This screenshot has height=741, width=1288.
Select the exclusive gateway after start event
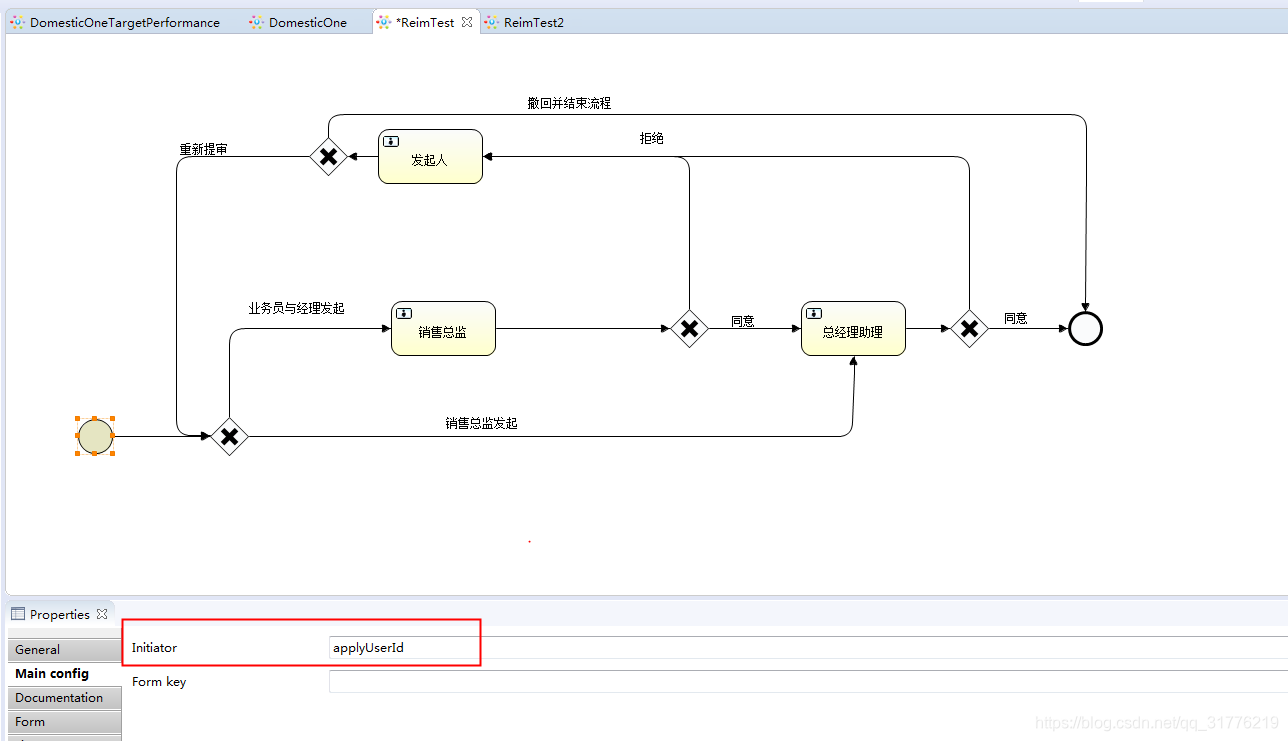click(x=230, y=436)
